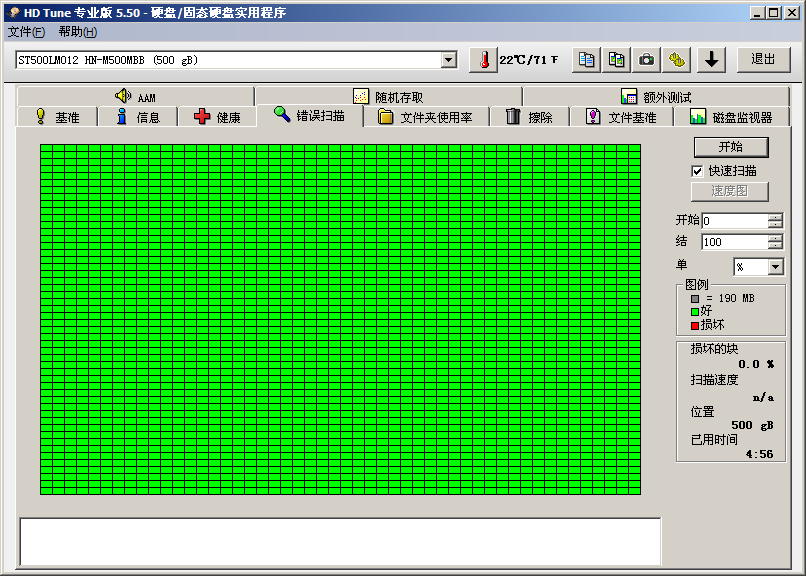
Task: Click the end value field showing 100
Action: tap(735, 242)
